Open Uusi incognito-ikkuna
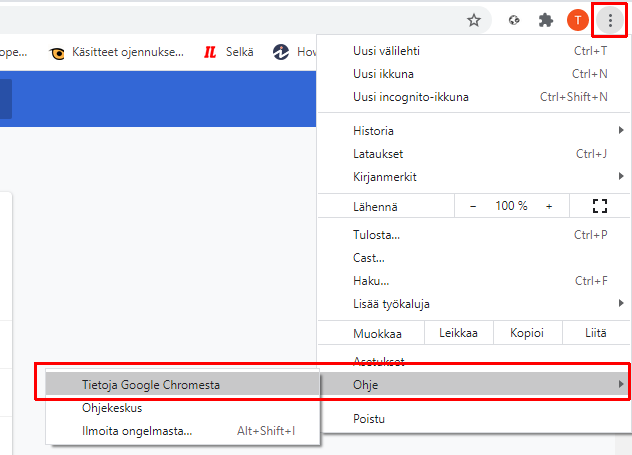 [411, 97]
